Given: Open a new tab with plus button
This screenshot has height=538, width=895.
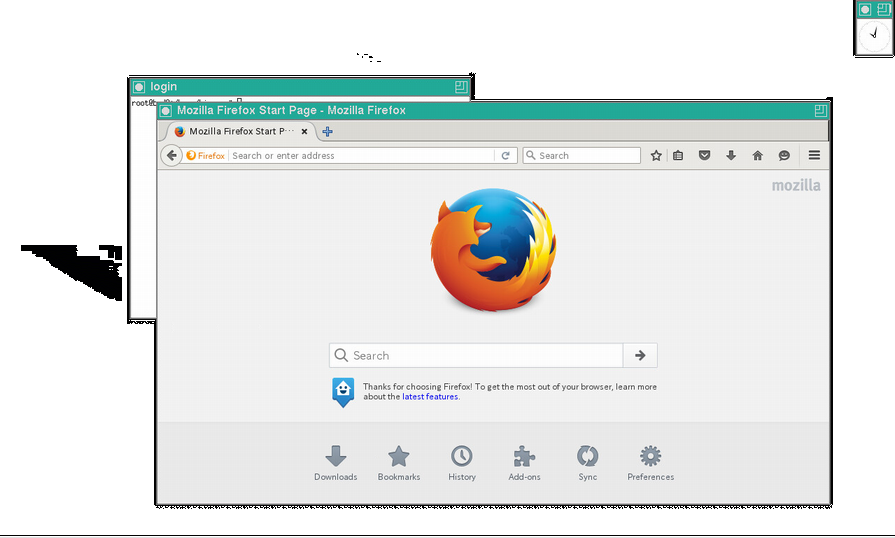Looking at the screenshot, I should (327, 131).
